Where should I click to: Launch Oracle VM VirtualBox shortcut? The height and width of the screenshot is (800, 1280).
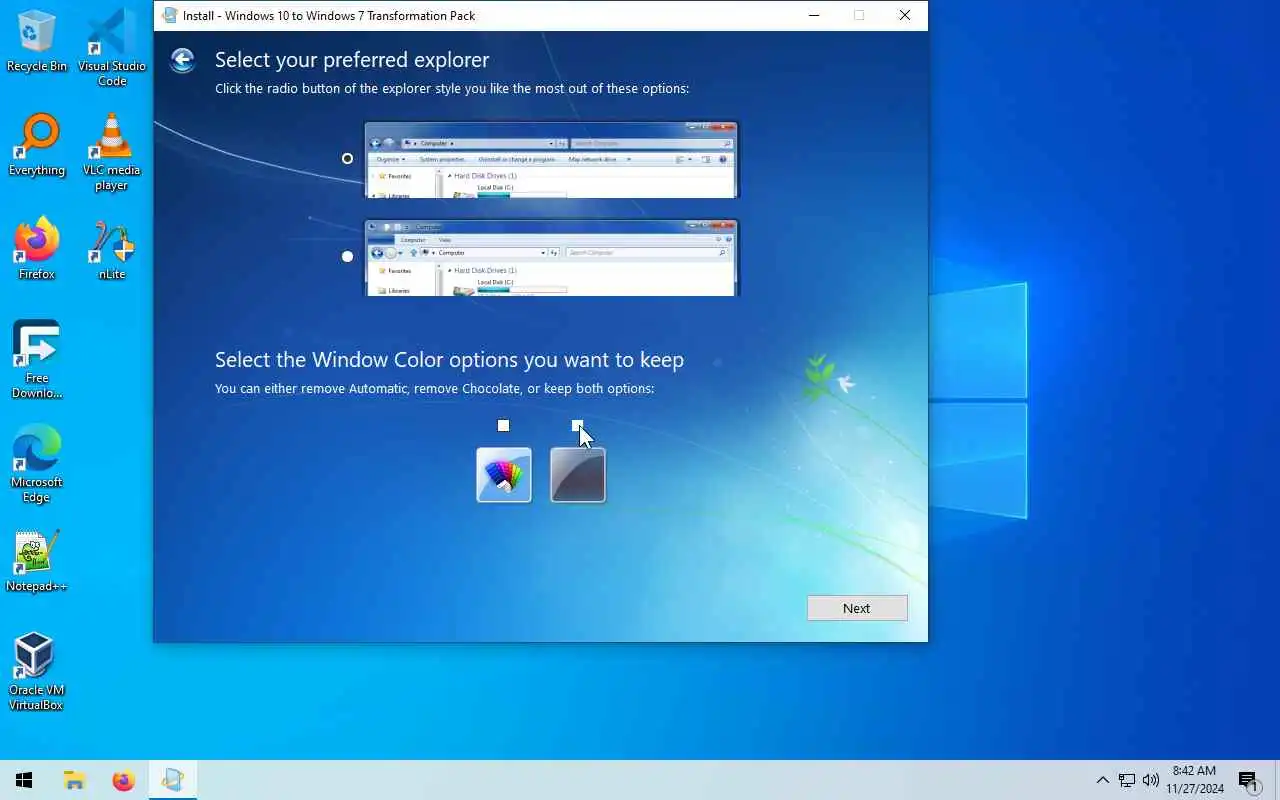(x=37, y=672)
